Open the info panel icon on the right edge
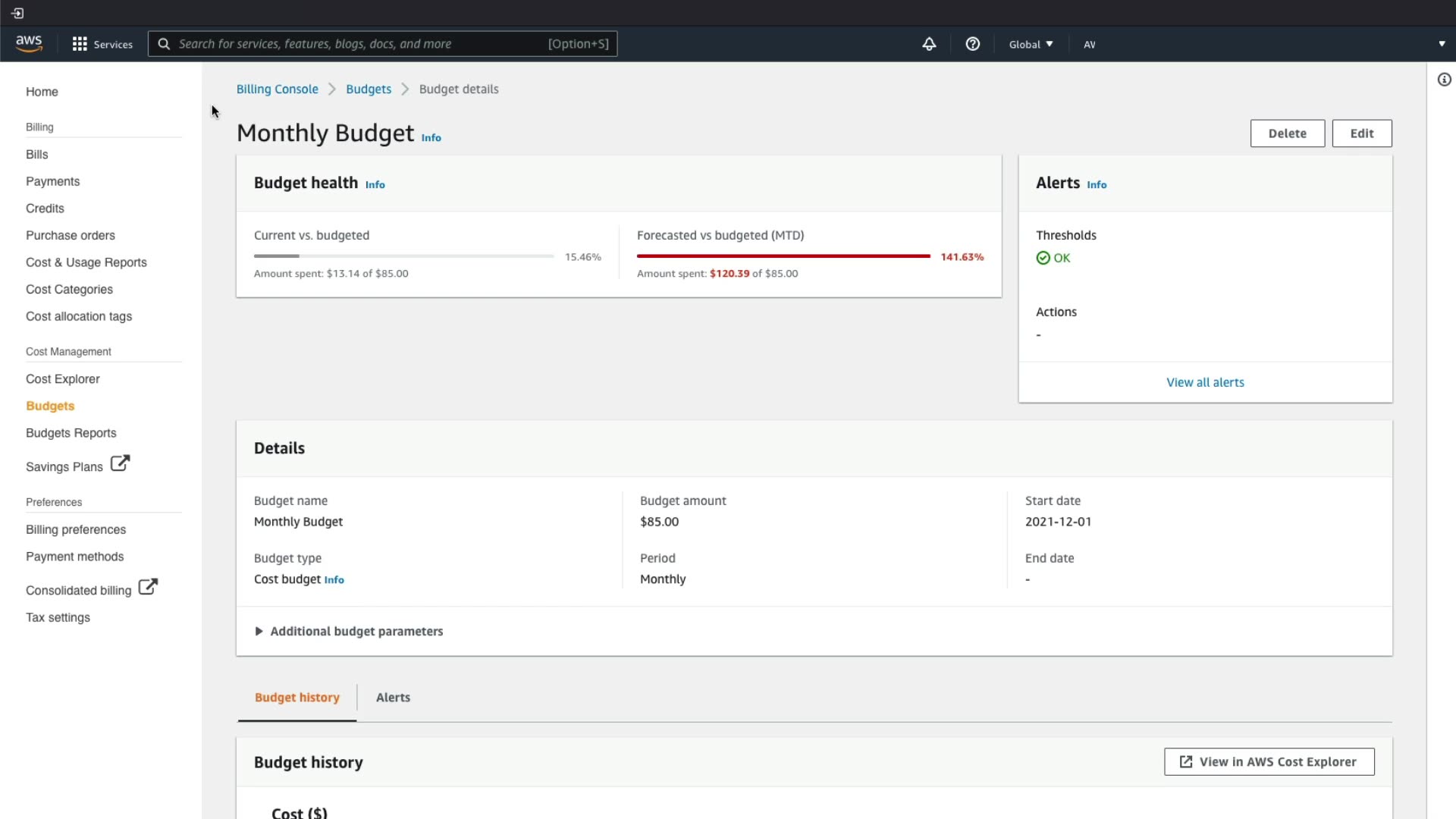1456x819 pixels. point(1444,80)
